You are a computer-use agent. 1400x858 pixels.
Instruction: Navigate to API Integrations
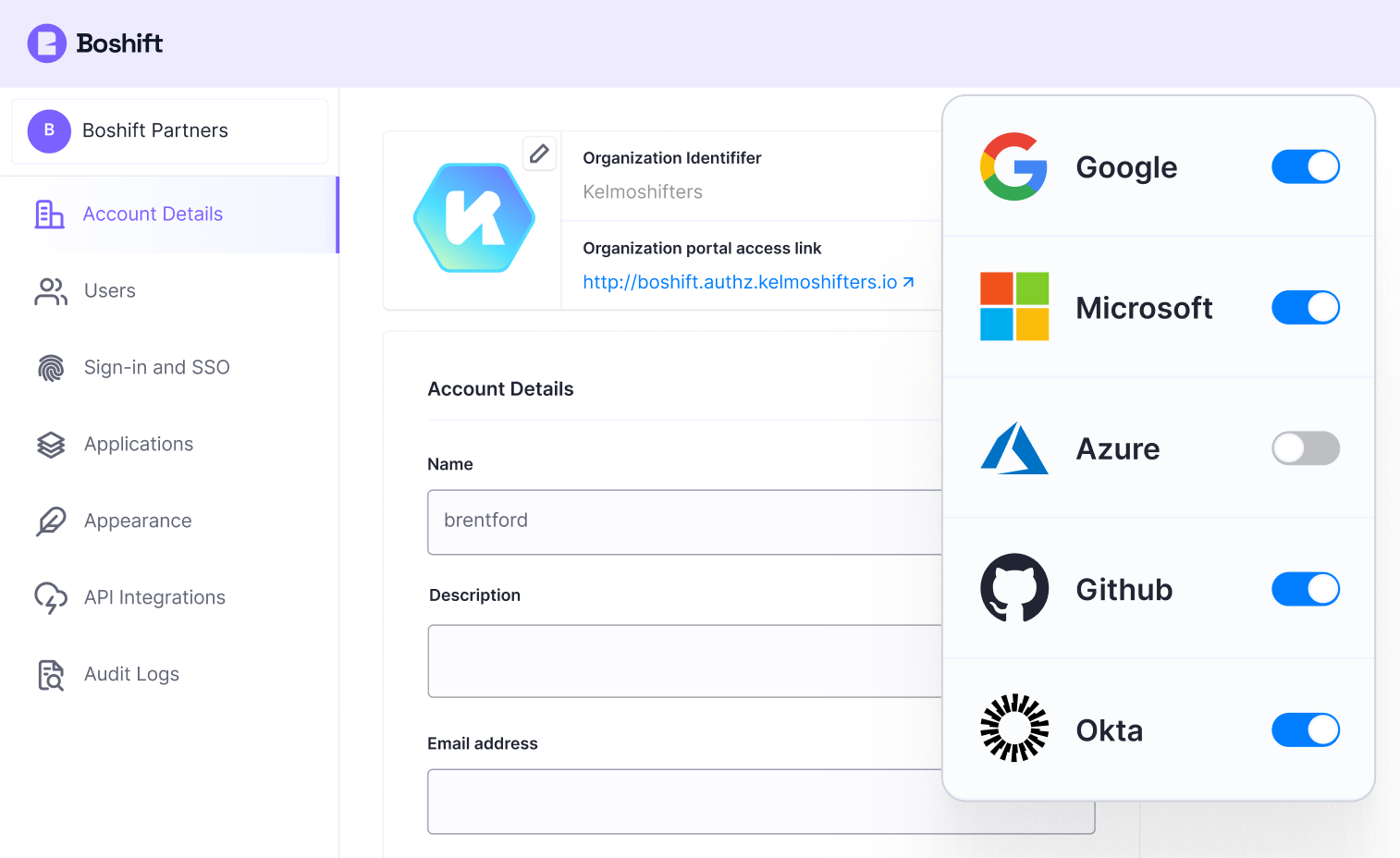pyautogui.click(x=170, y=598)
